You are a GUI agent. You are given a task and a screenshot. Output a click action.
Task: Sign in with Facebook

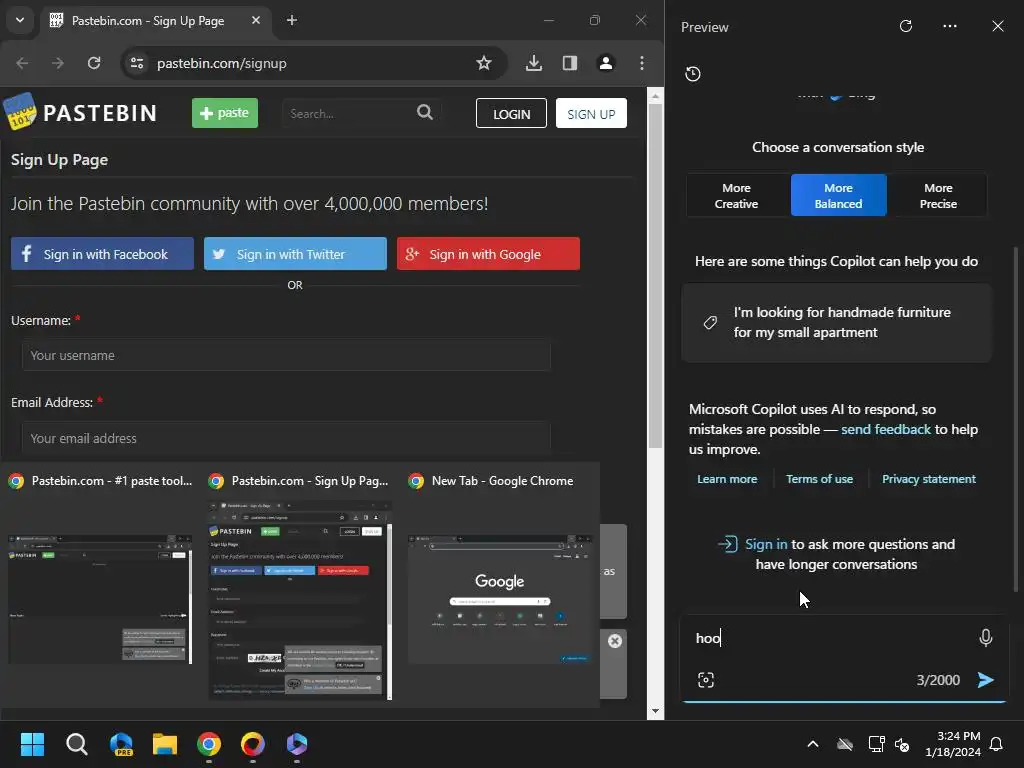103,253
